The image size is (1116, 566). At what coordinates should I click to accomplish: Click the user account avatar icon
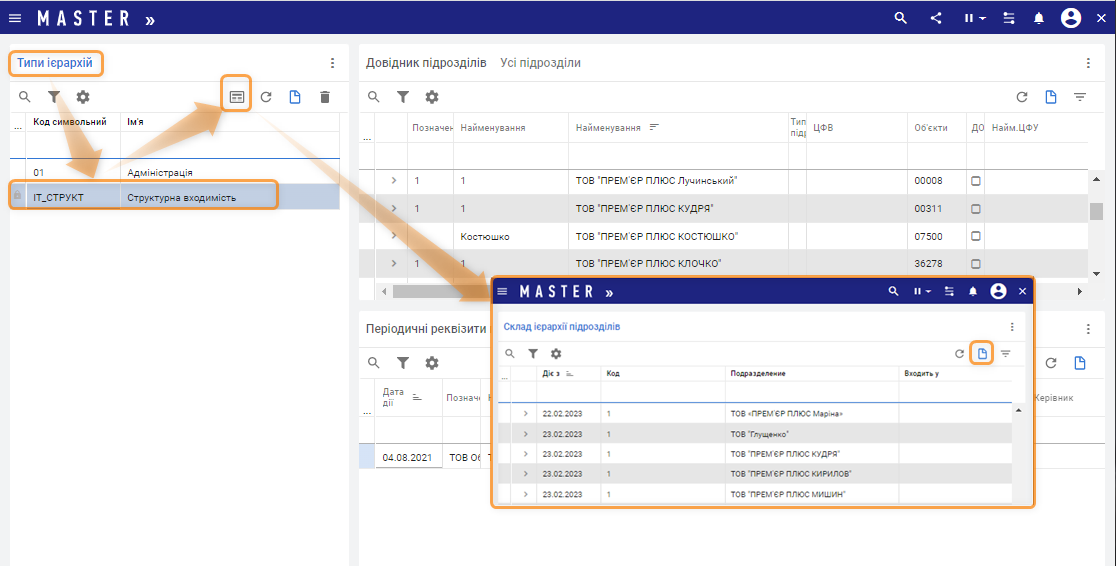pos(1071,18)
